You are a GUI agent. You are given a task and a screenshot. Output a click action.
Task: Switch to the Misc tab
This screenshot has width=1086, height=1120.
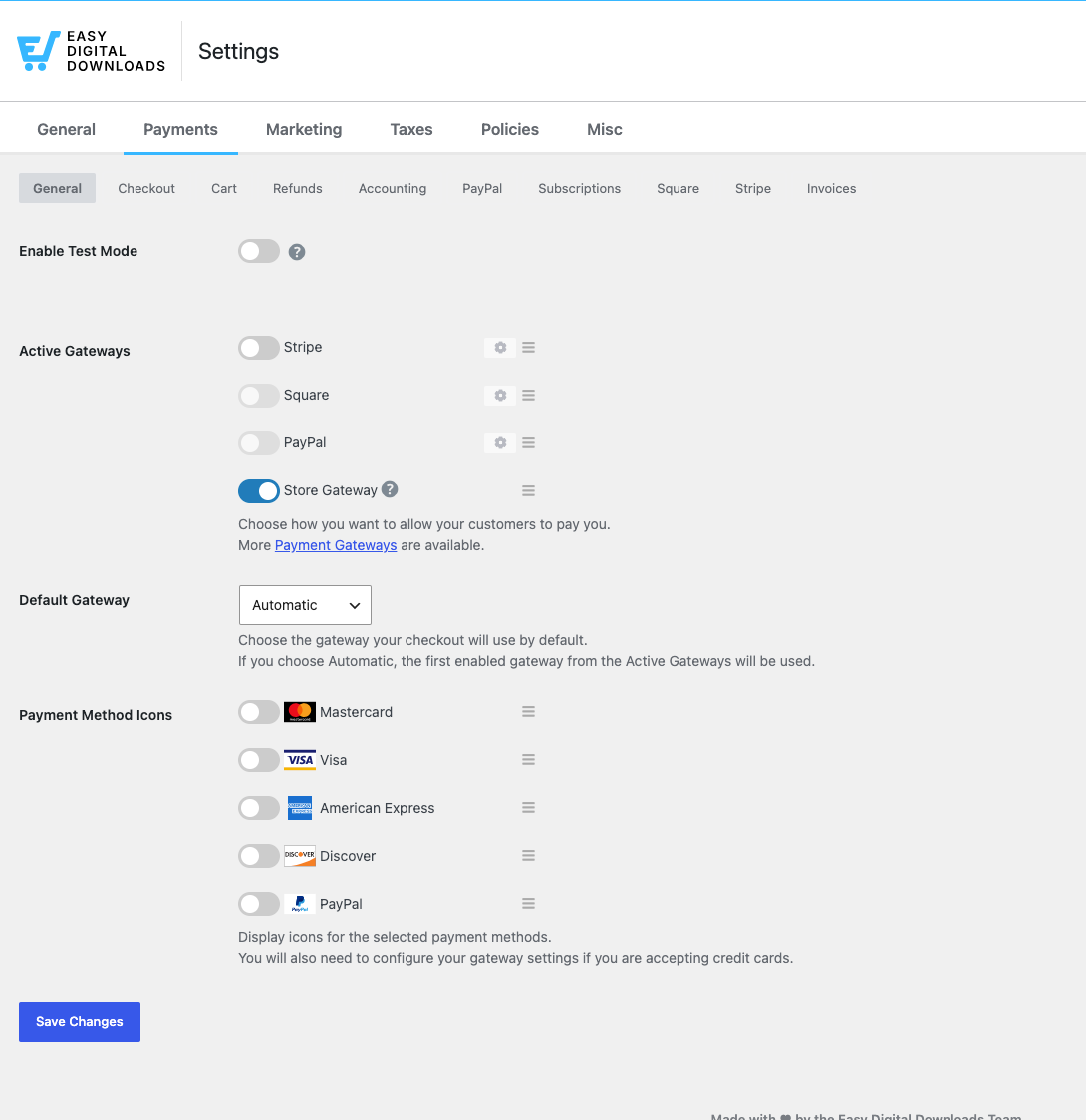605,129
